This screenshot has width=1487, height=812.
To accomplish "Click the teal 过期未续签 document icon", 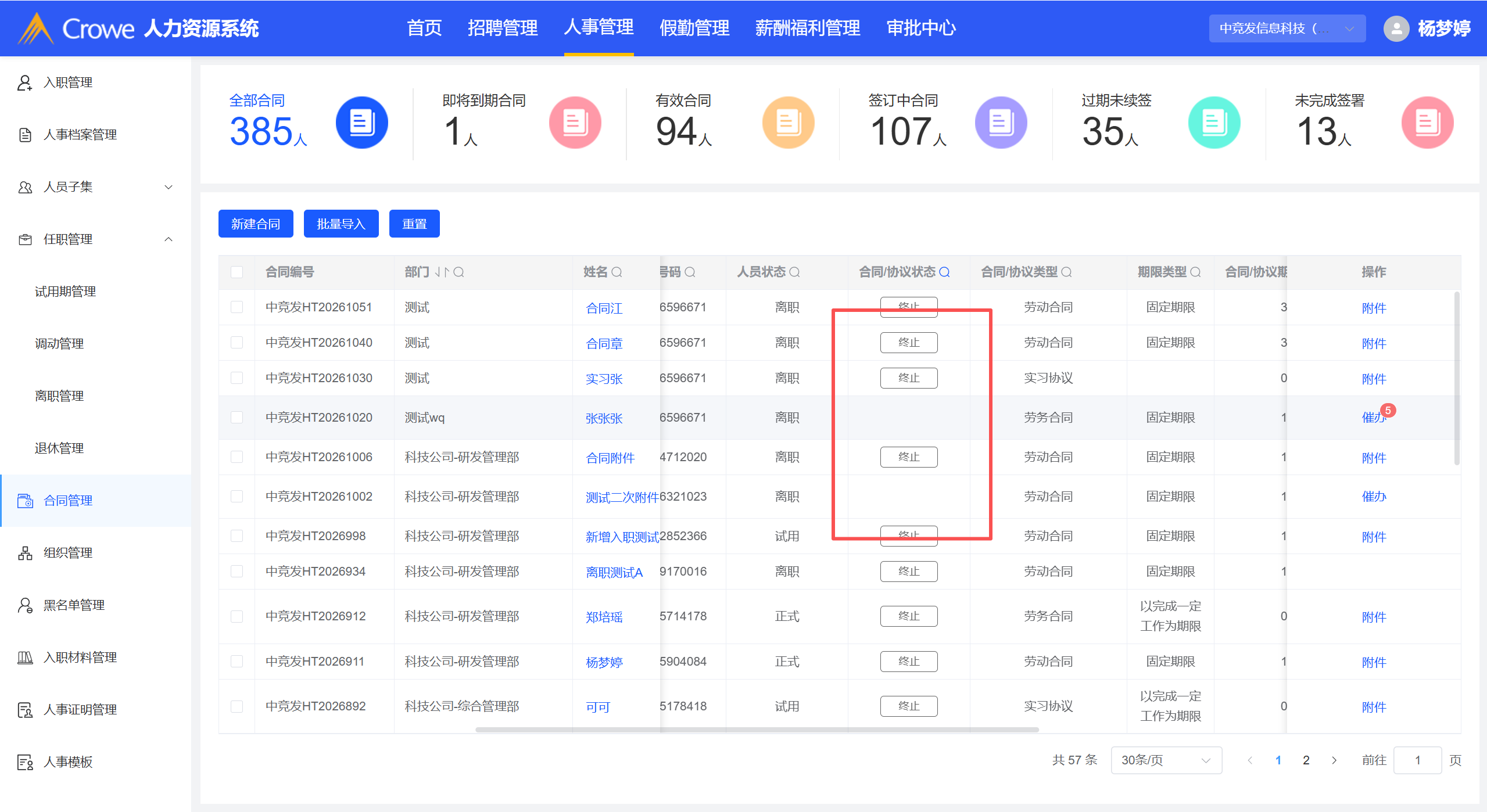I will 1214,123.
